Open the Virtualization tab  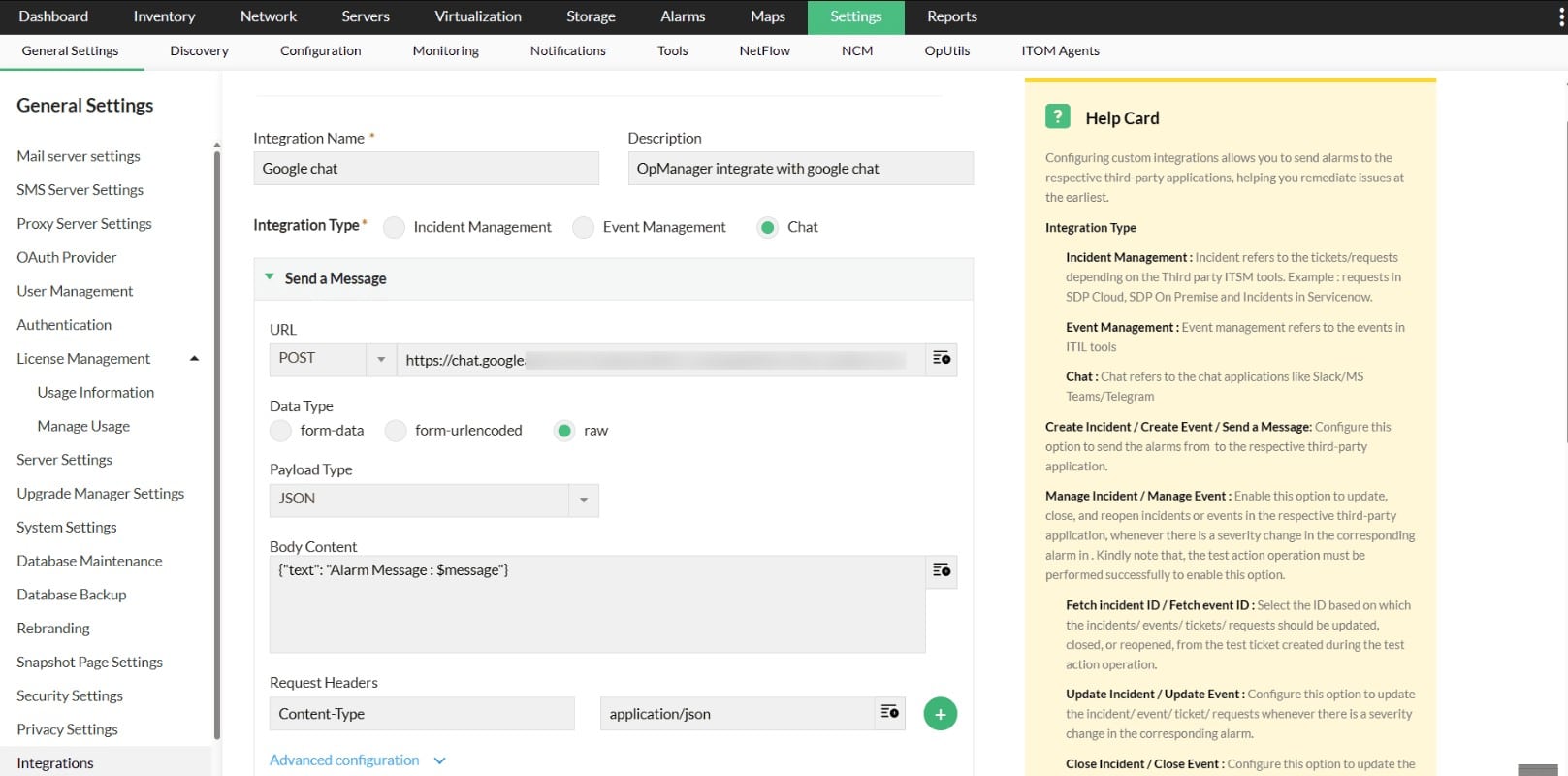point(478,16)
